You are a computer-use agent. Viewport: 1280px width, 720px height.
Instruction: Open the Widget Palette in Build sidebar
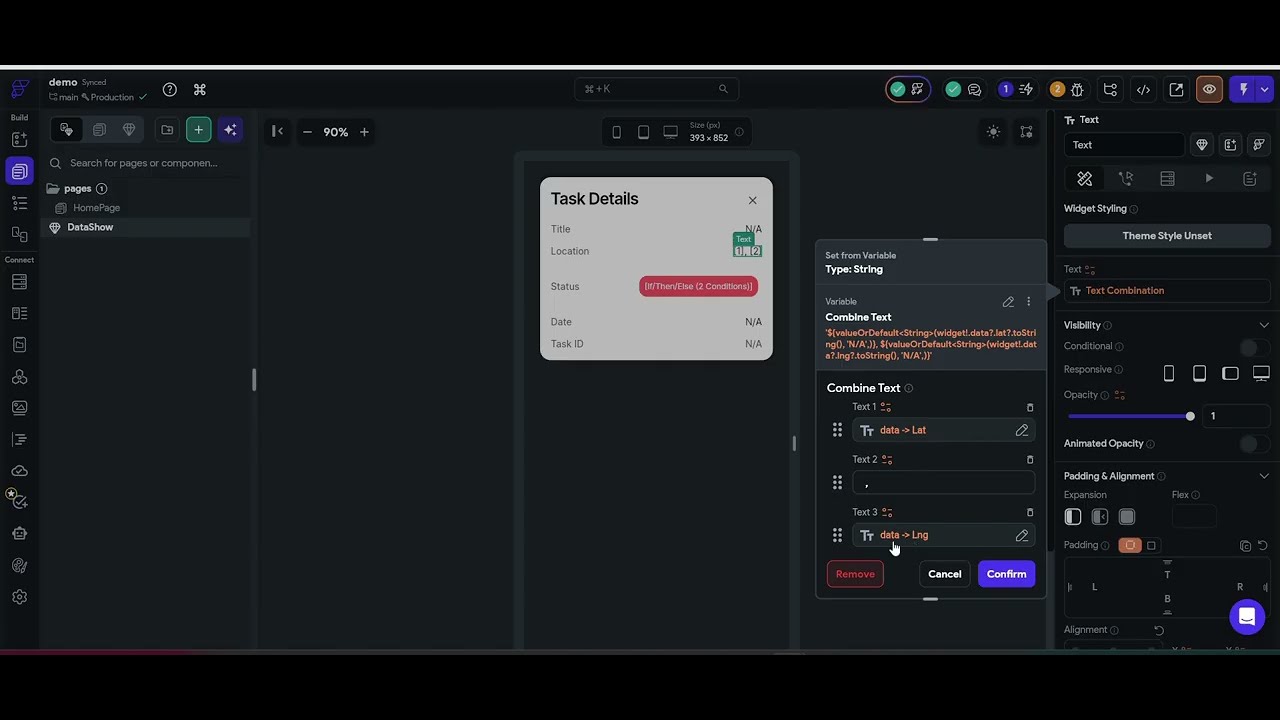(19, 139)
